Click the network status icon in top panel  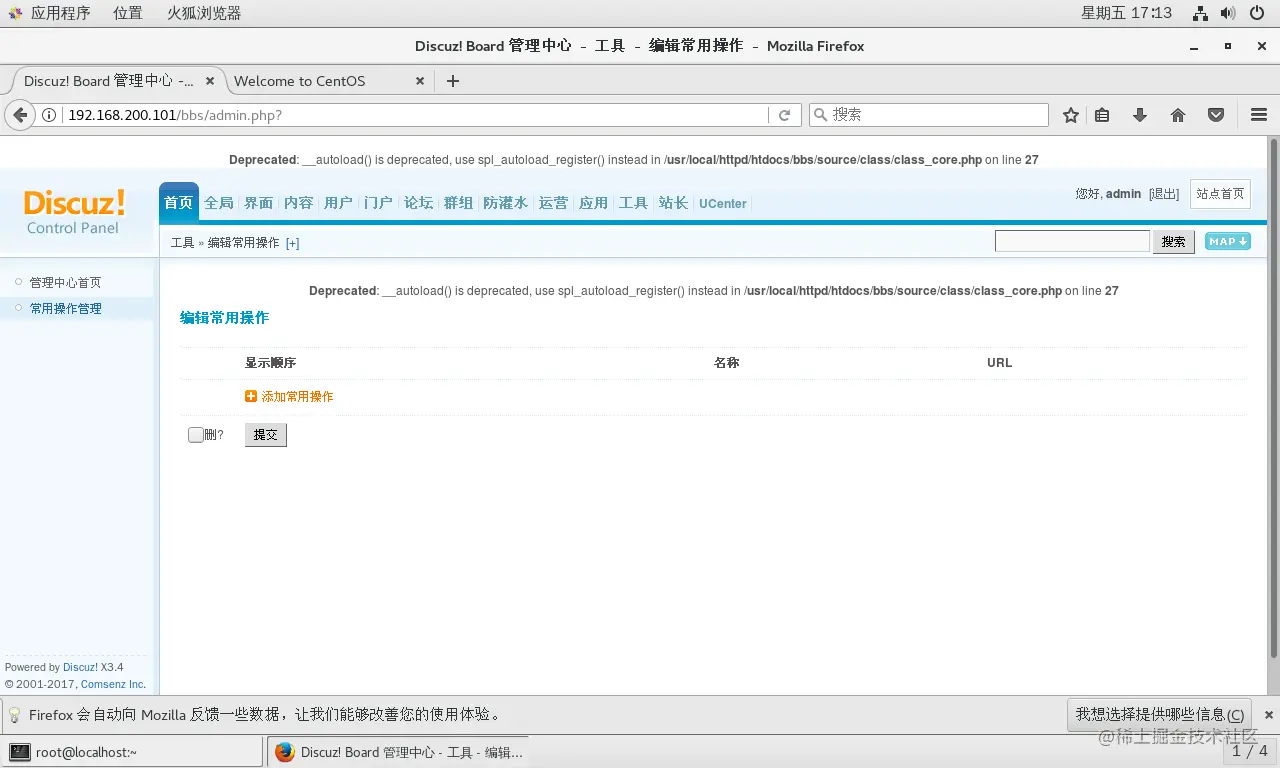pos(1201,13)
